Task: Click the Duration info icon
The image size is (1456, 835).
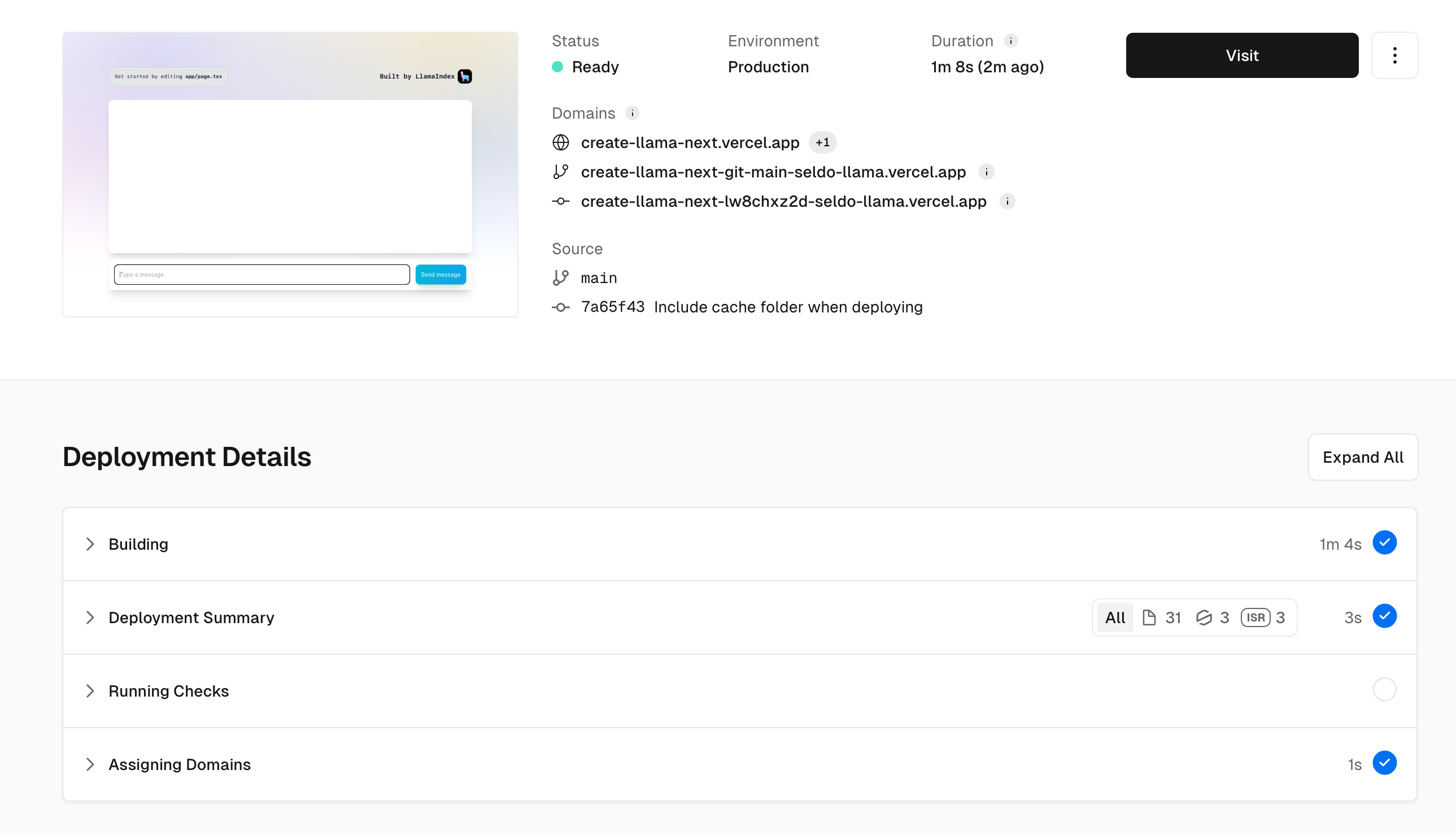Action: click(1010, 41)
